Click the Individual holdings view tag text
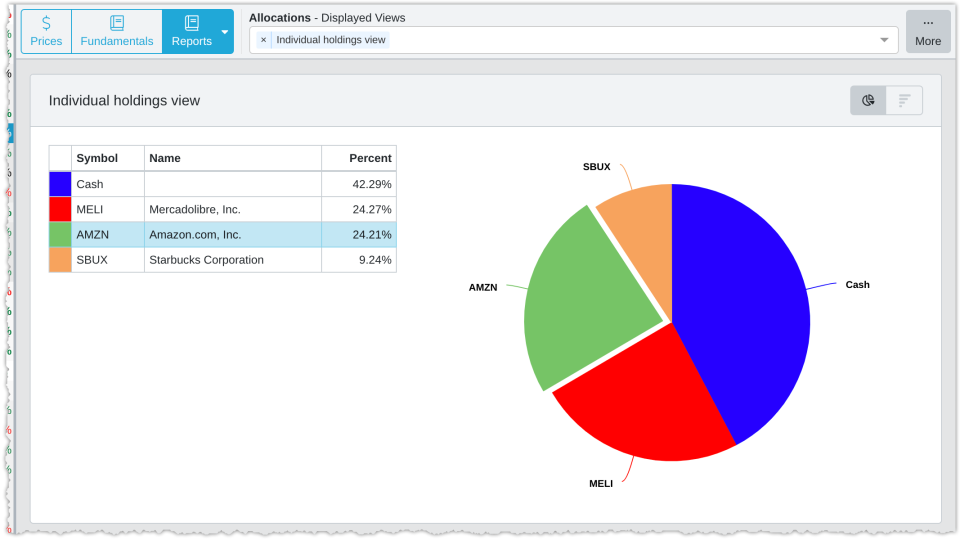Screen dimensions: 960x540 pos(331,40)
